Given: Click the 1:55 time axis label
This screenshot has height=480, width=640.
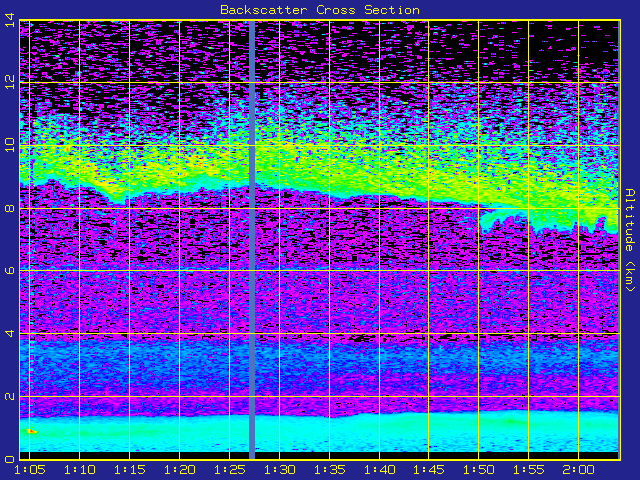Looking at the screenshot, I should [x=529, y=470].
